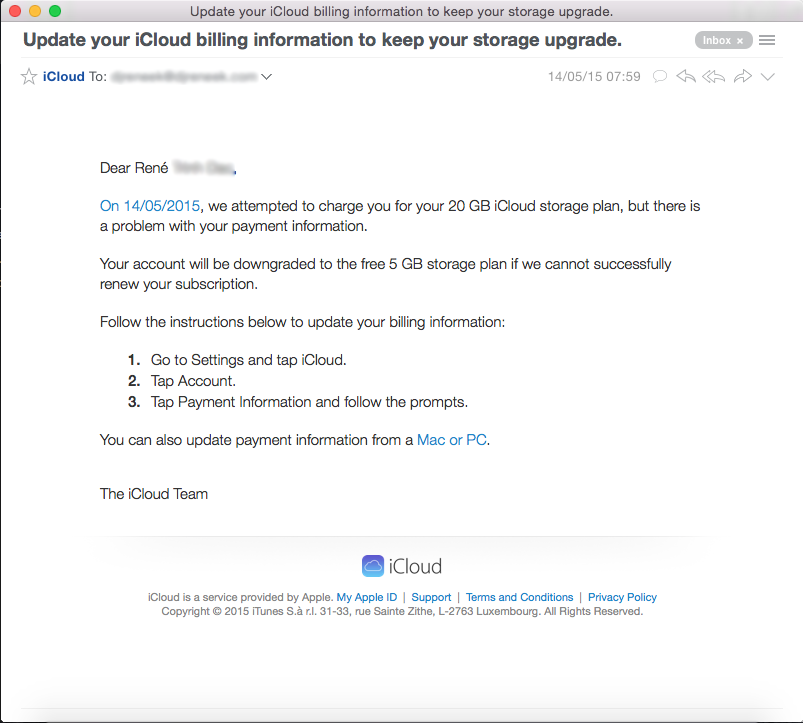Open the speech bubble comment icon
The image size is (803, 723).
659,77
